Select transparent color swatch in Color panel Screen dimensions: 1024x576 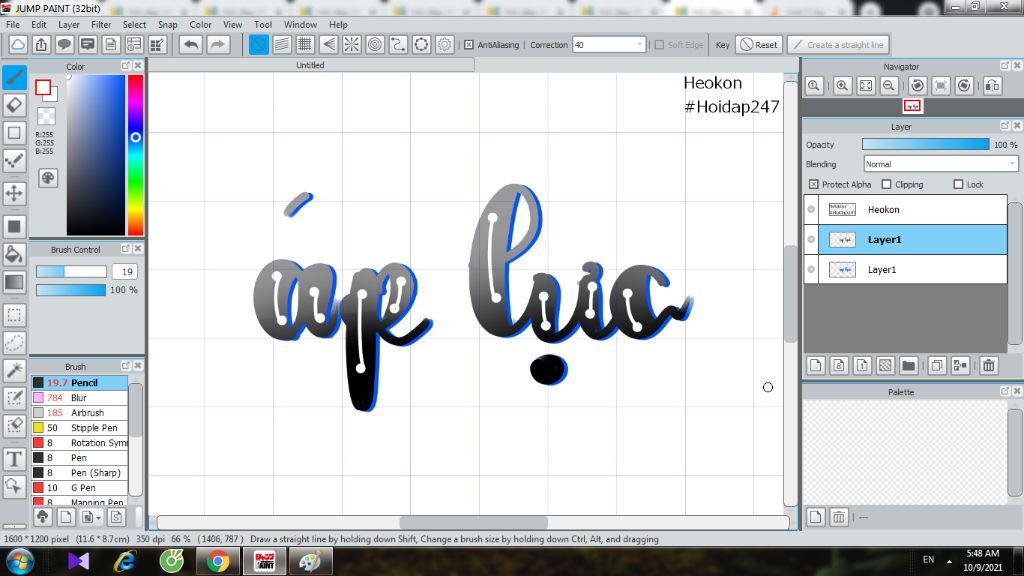point(46,116)
